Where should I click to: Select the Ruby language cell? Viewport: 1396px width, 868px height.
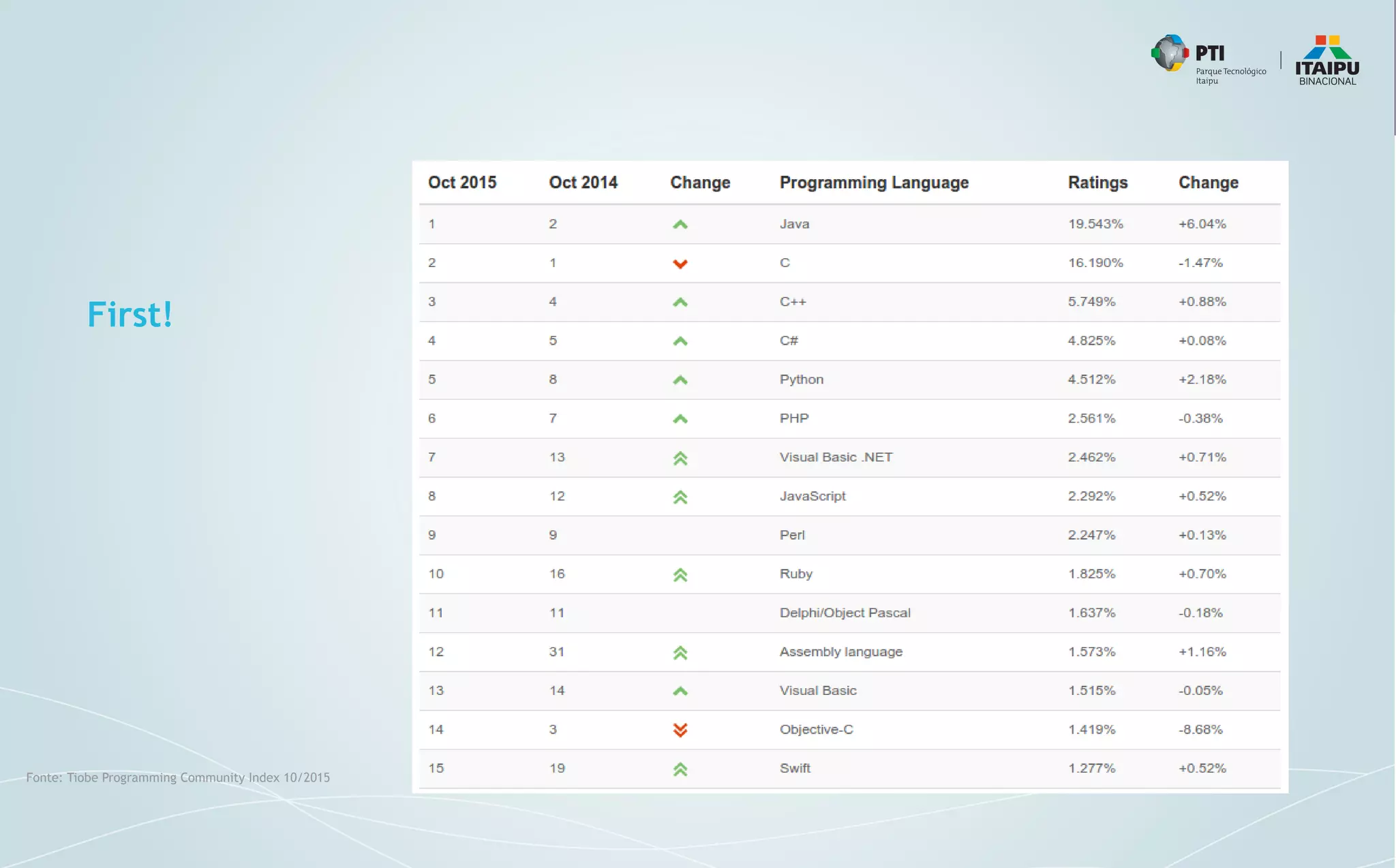(796, 574)
